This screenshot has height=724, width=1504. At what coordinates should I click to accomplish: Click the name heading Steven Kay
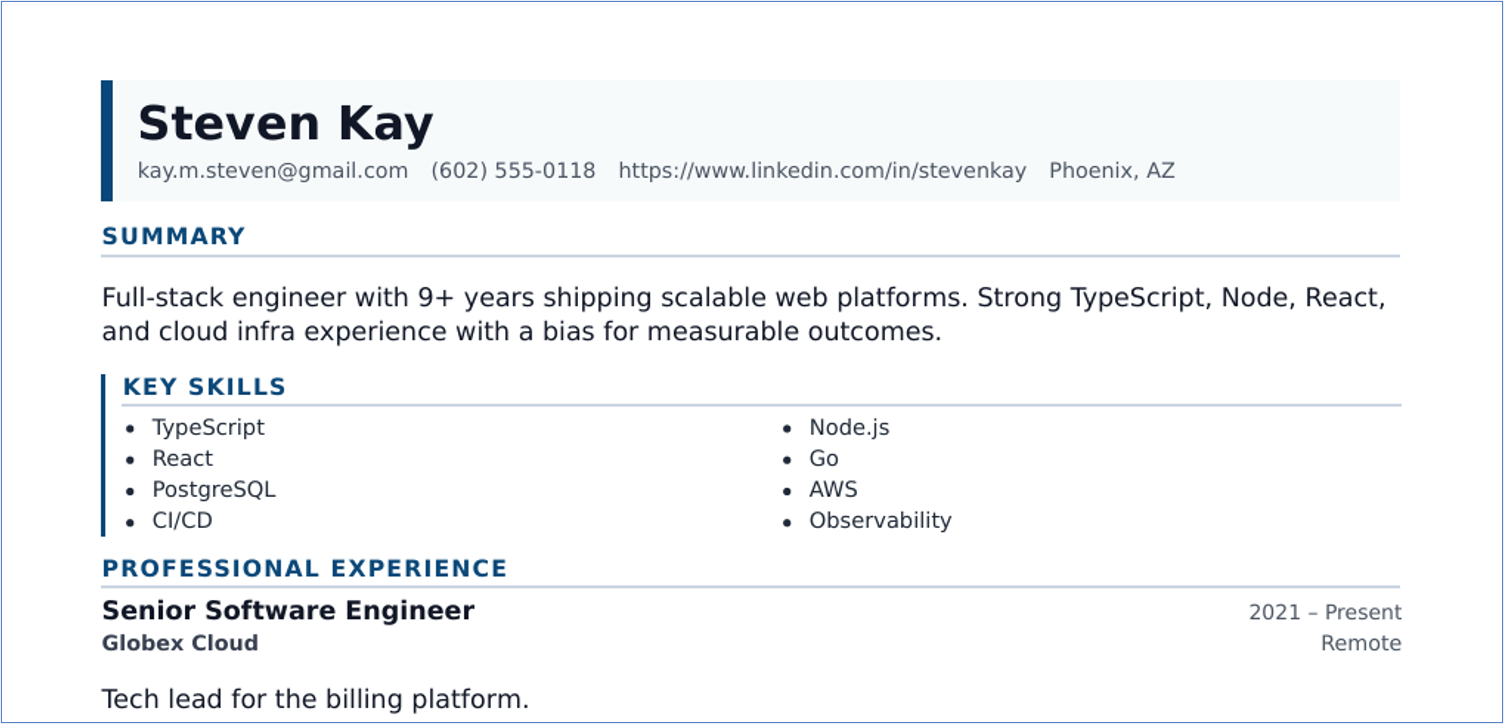(x=285, y=125)
